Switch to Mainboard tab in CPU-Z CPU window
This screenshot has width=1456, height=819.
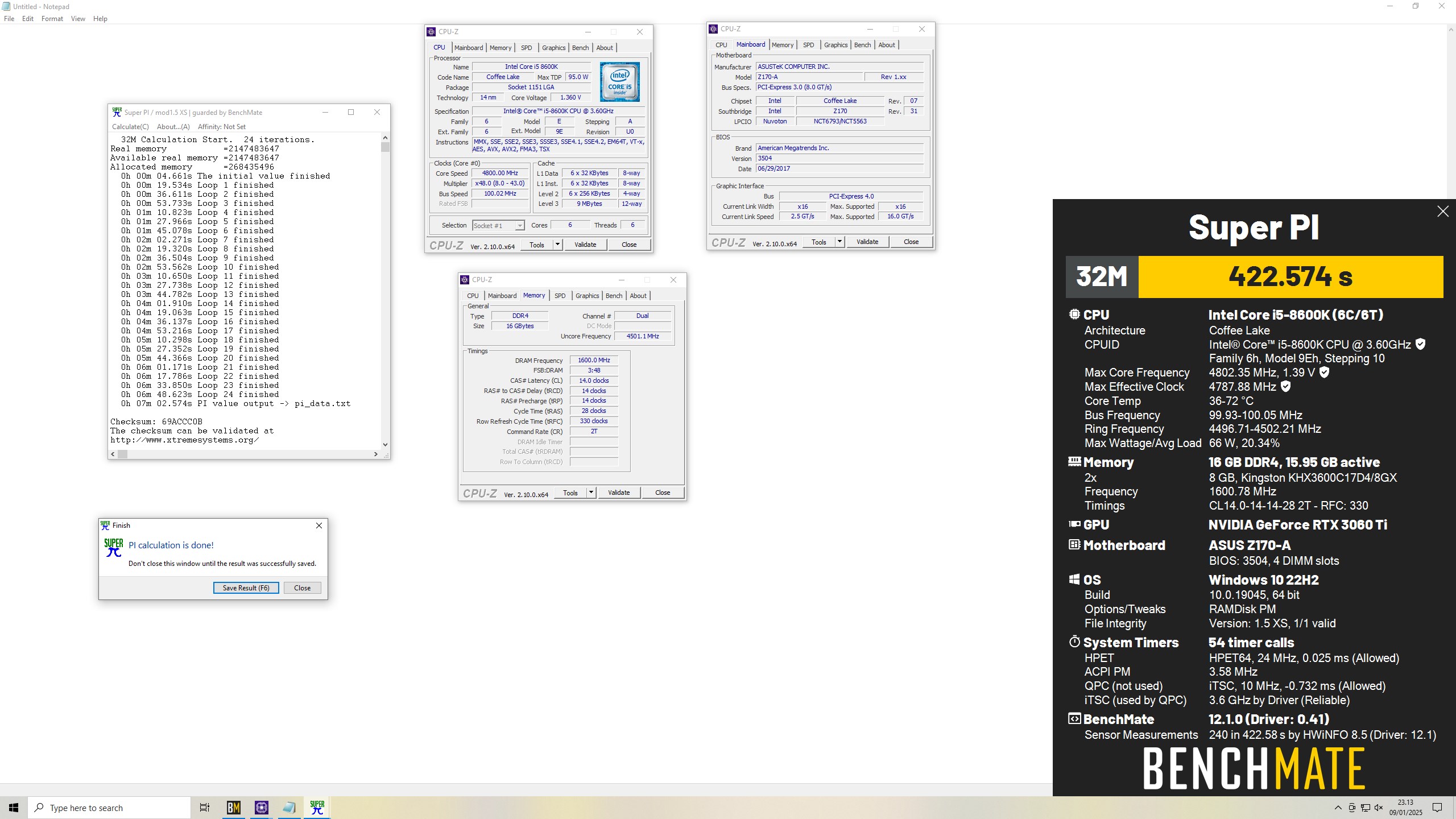(469, 48)
